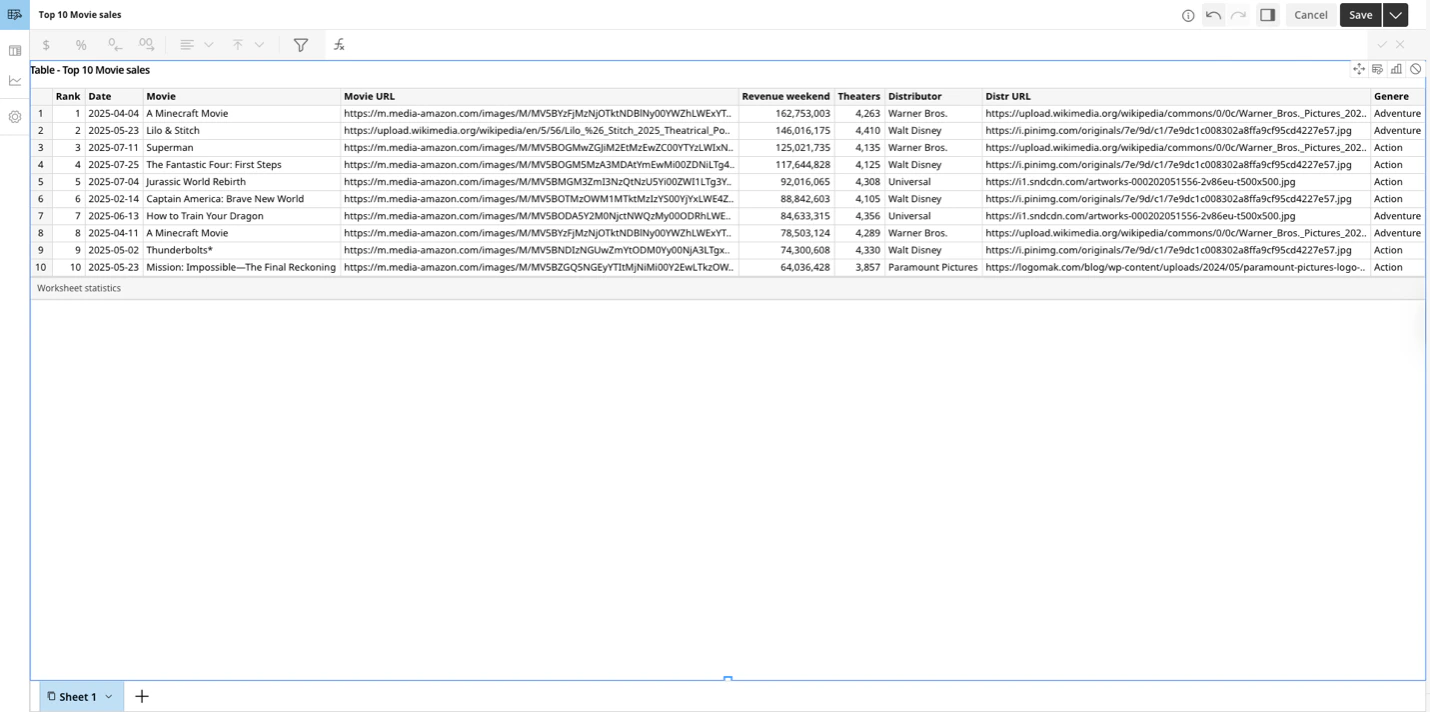Open the line chart sidebar icon
The width and height of the screenshot is (1430, 715).
point(14,81)
